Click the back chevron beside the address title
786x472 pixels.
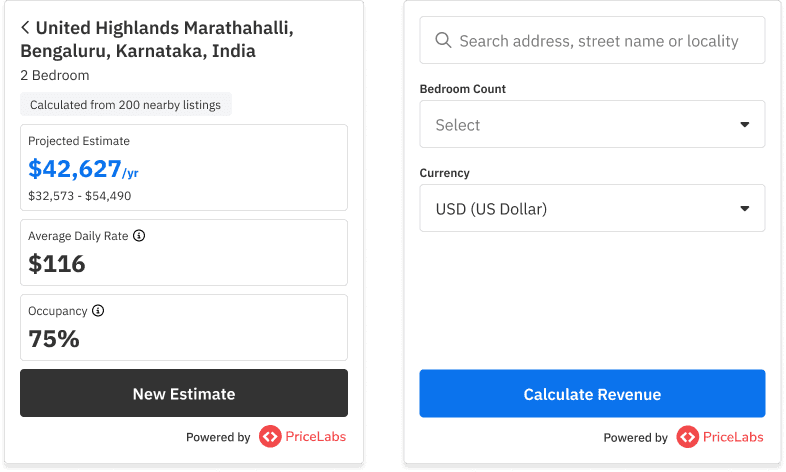26,28
